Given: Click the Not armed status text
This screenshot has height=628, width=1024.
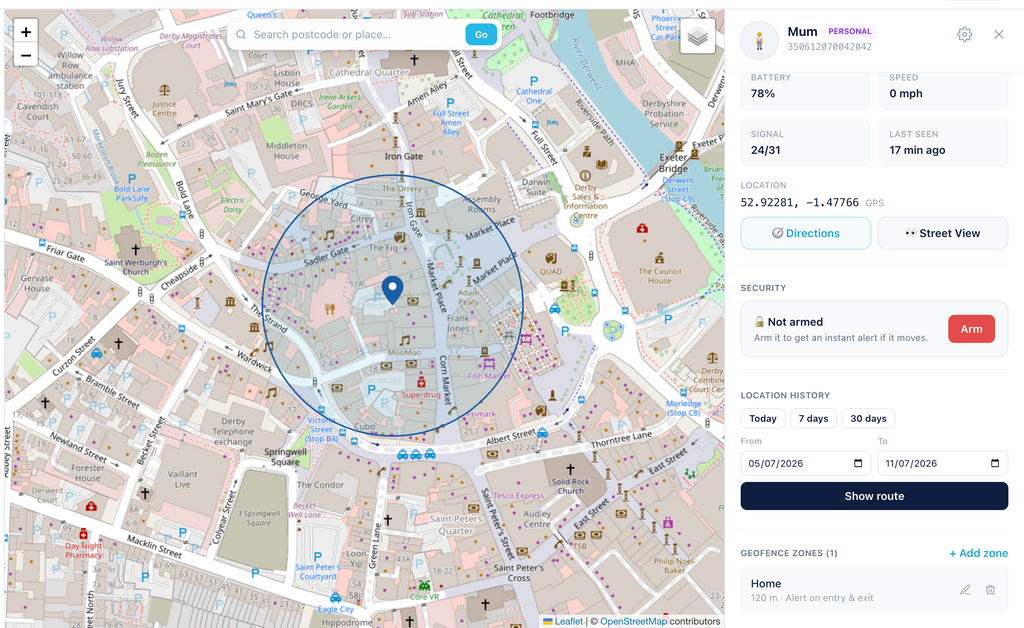Looking at the screenshot, I should (x=795, y=322).
